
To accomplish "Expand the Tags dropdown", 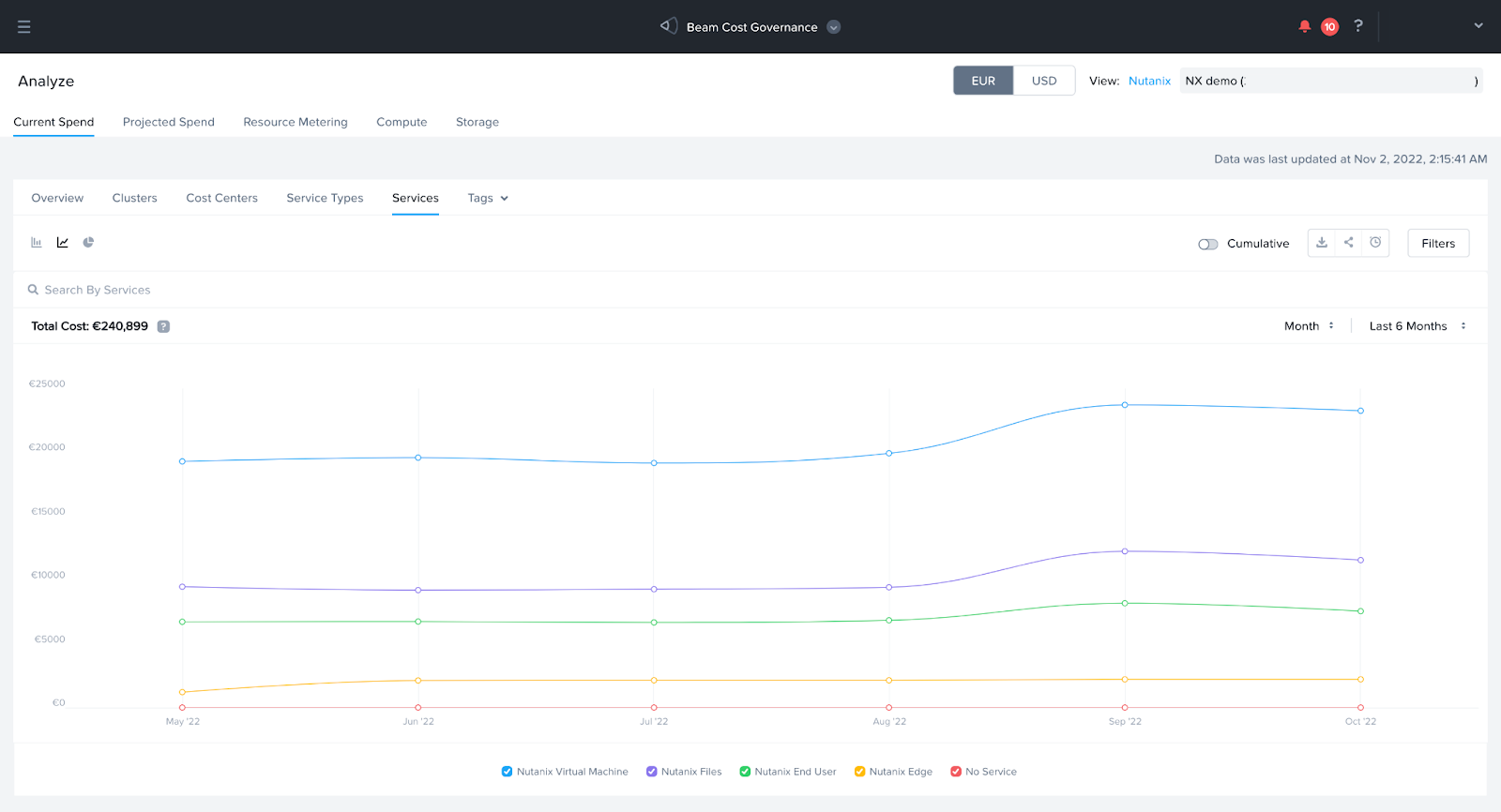I will pos(487,198).
